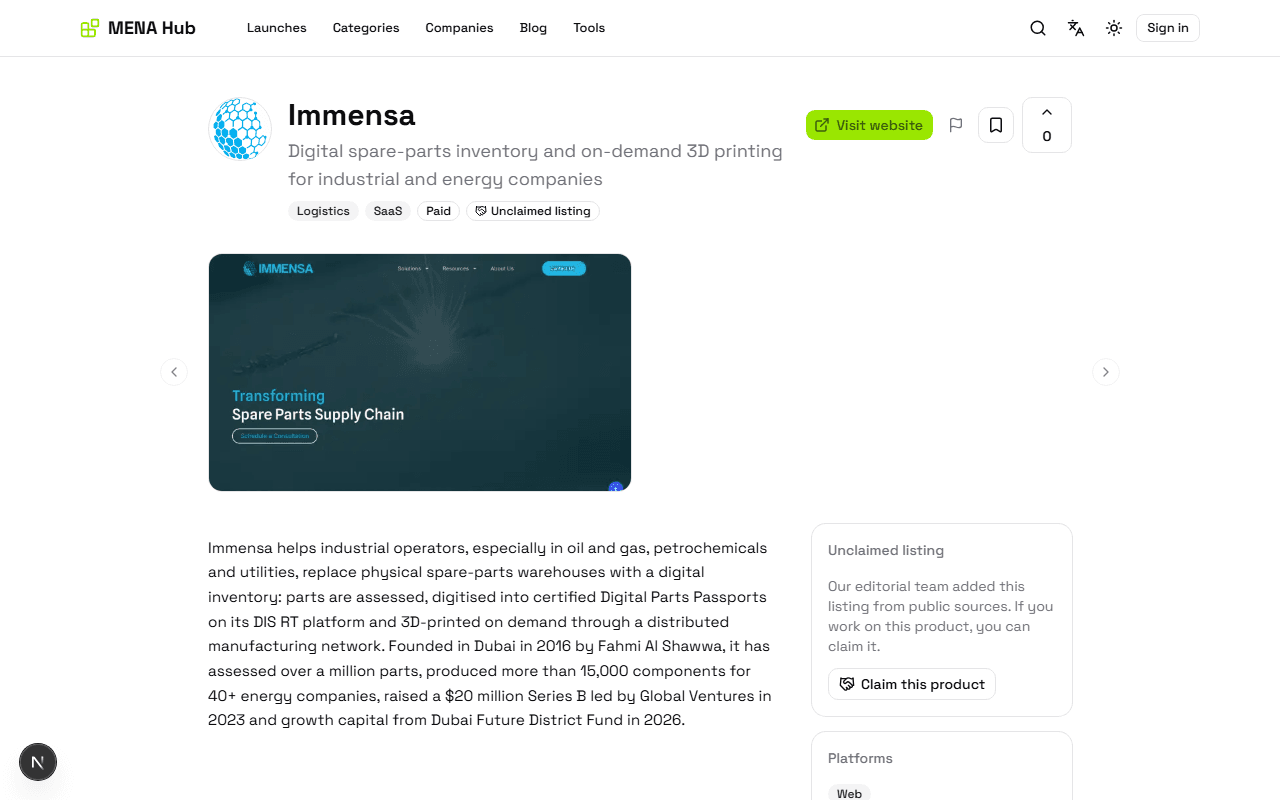Click the Claim this product button
Screen dimensions: 1280x800
[912, 684]
